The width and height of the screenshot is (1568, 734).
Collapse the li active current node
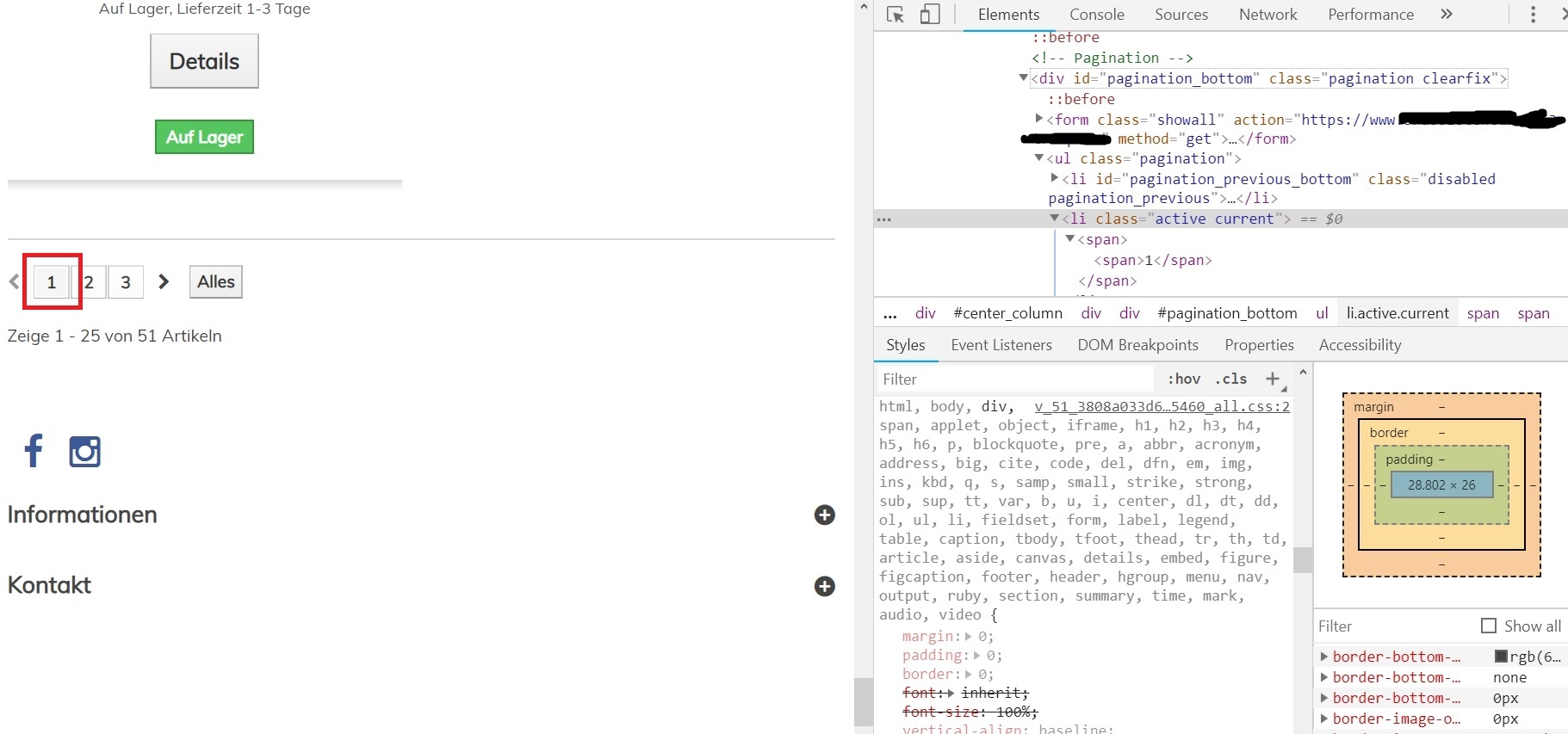tap(1055, 218)
